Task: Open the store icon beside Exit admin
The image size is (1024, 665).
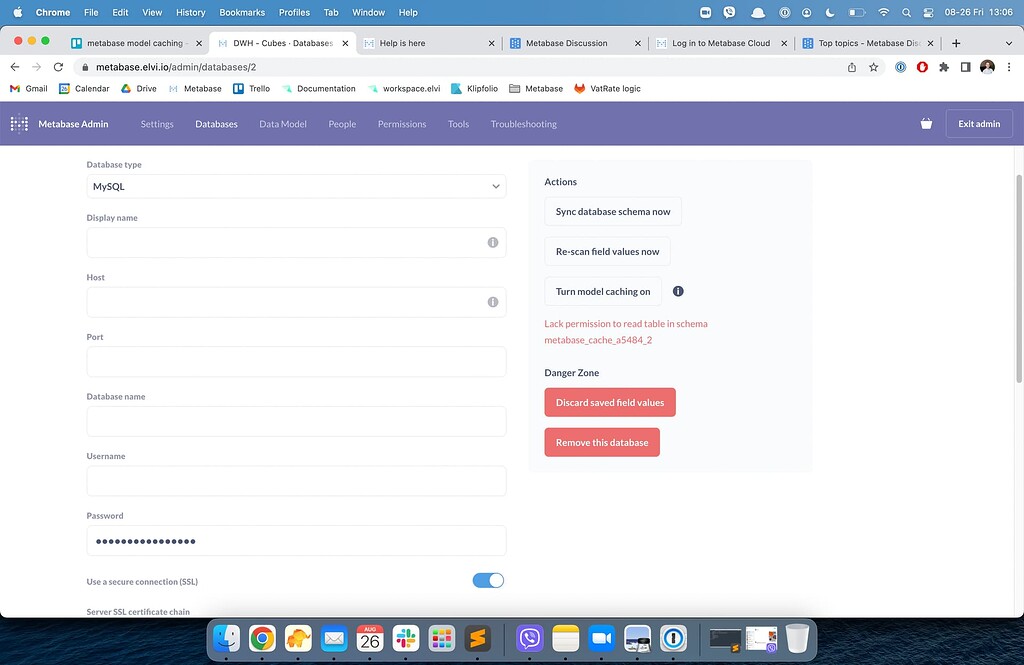Action: tap(925, 123)
